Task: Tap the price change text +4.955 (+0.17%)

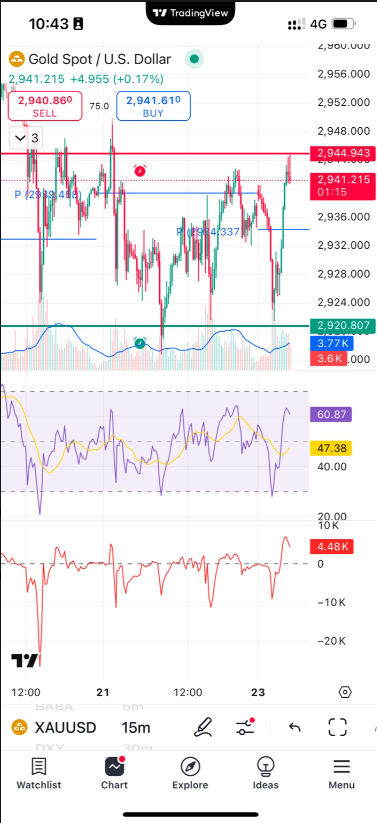Action: pyautogui.click(x=117, y=79)
